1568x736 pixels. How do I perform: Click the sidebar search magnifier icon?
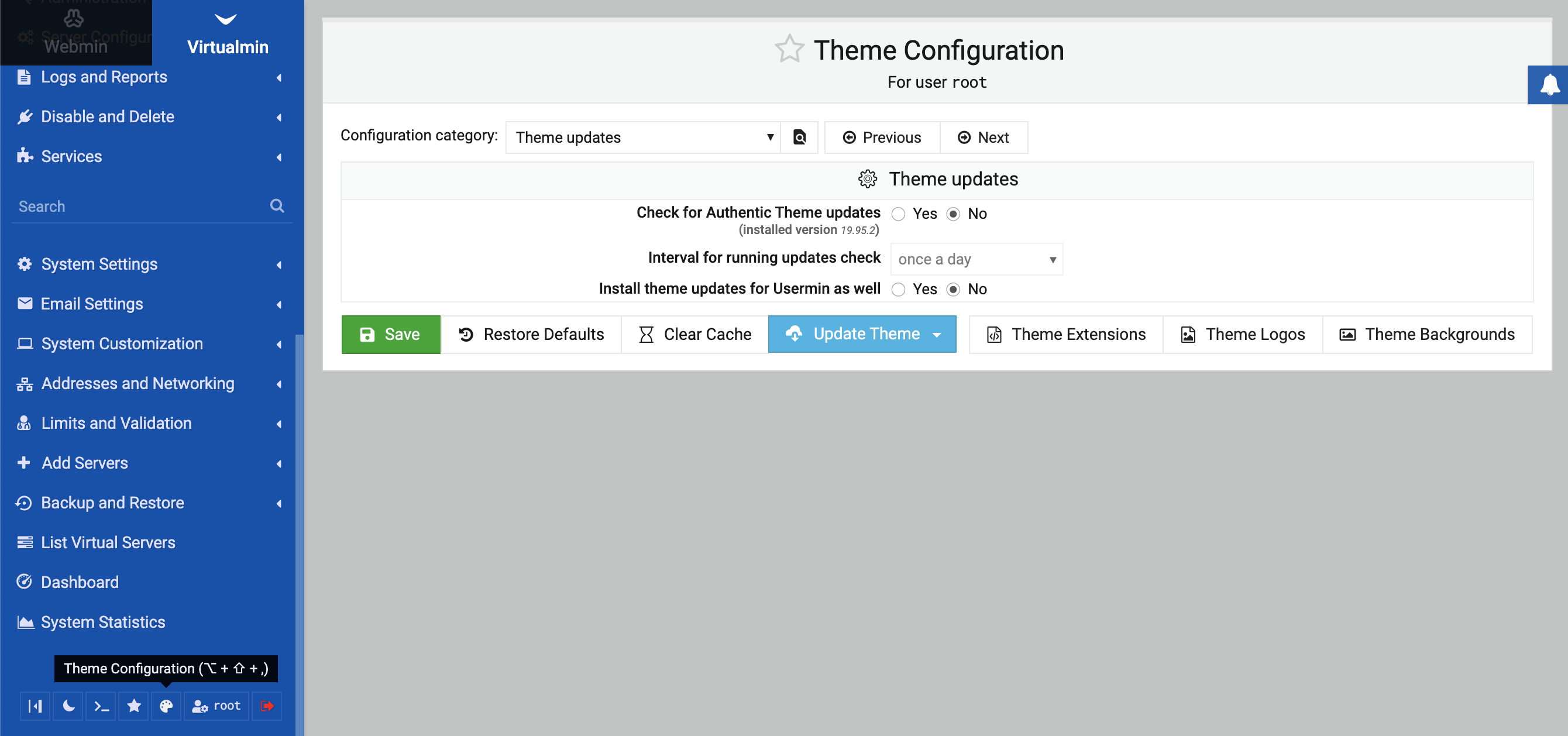coord(277,206)
